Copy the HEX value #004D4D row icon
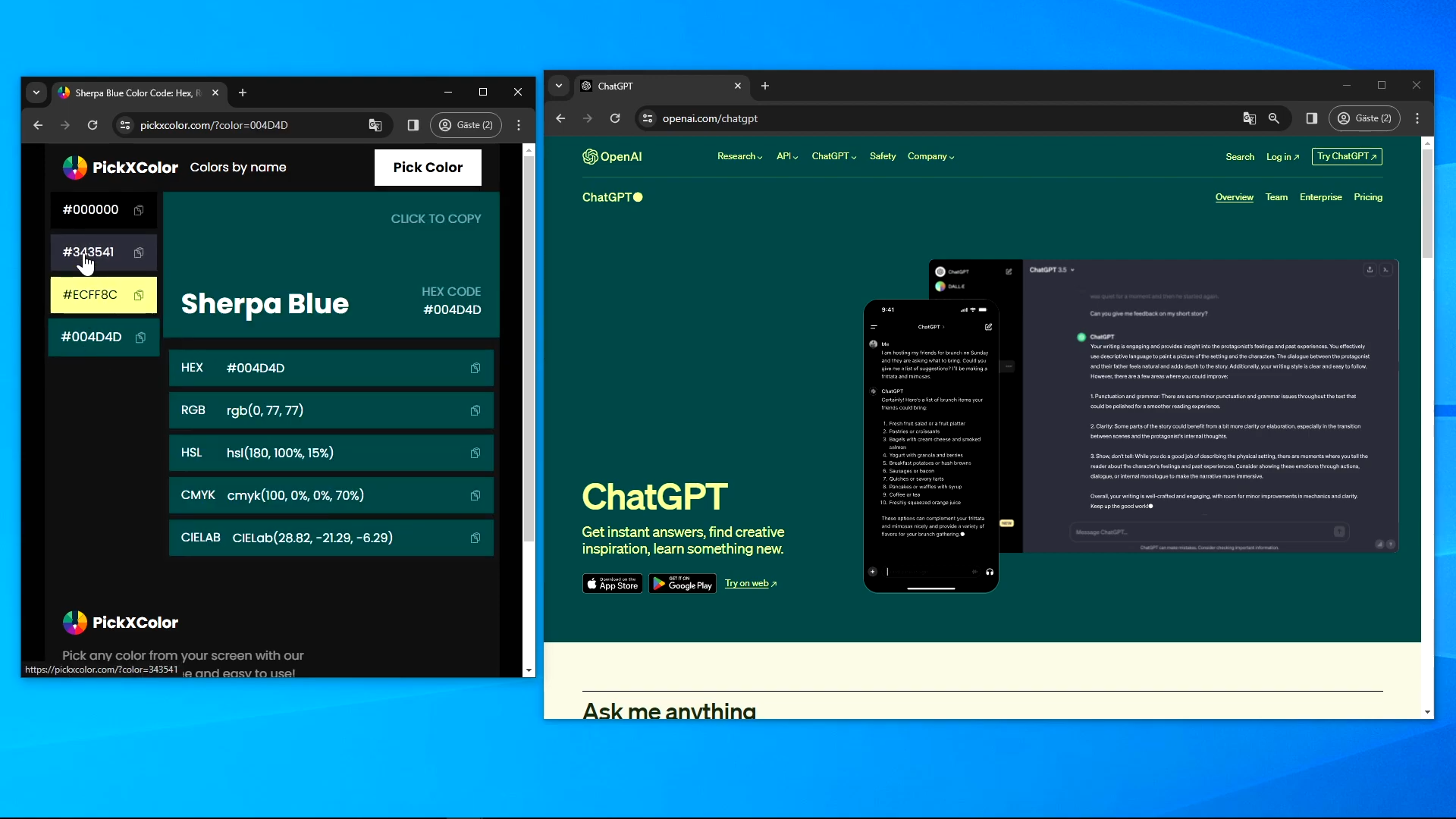Viewport: 1456px width, 819px height. click(475, 368)
